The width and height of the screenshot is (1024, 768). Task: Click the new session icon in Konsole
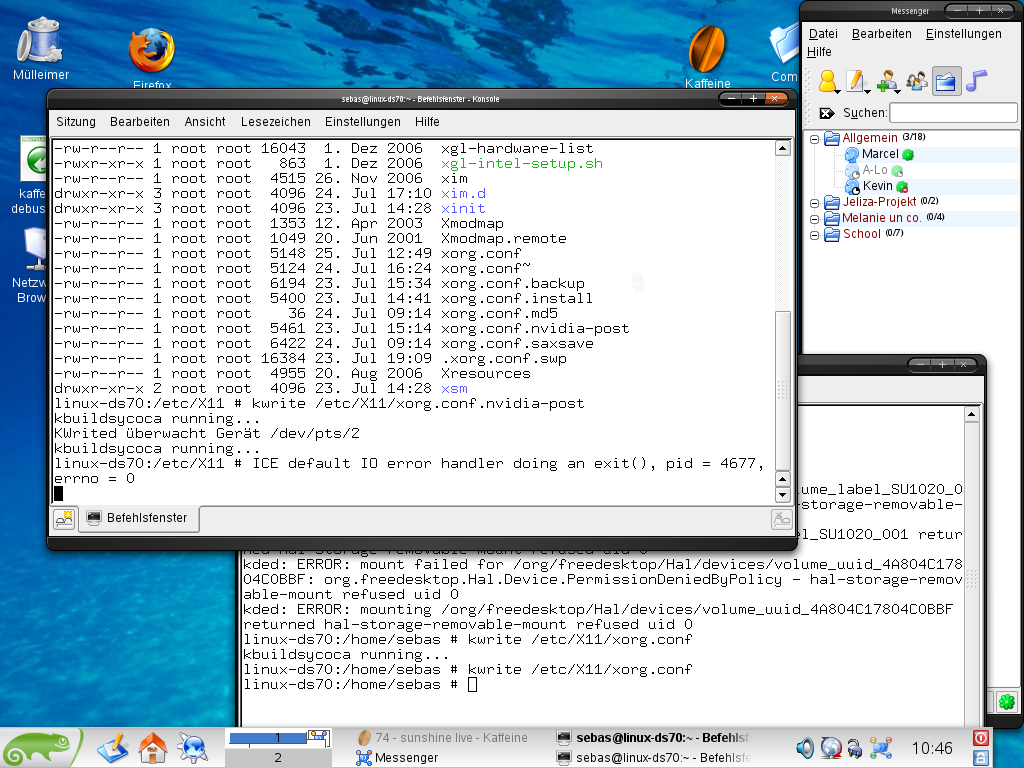pos(64,518)
